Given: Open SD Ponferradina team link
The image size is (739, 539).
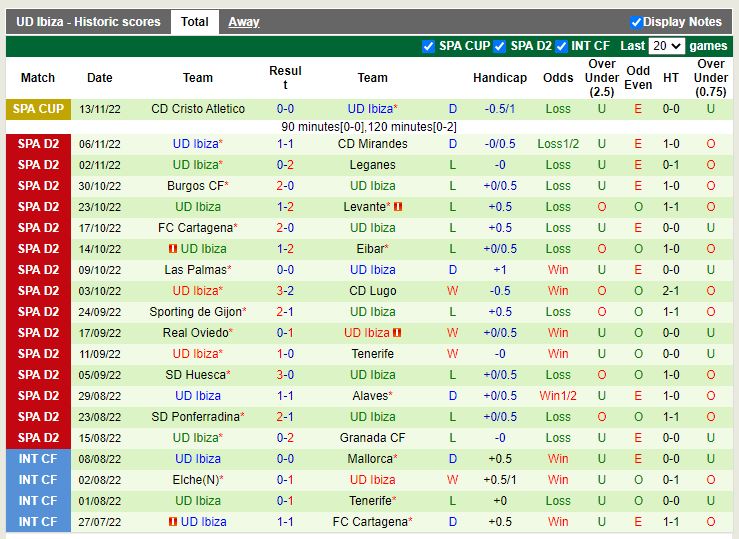Looking at the screenshot, I should tap(195, 416).
